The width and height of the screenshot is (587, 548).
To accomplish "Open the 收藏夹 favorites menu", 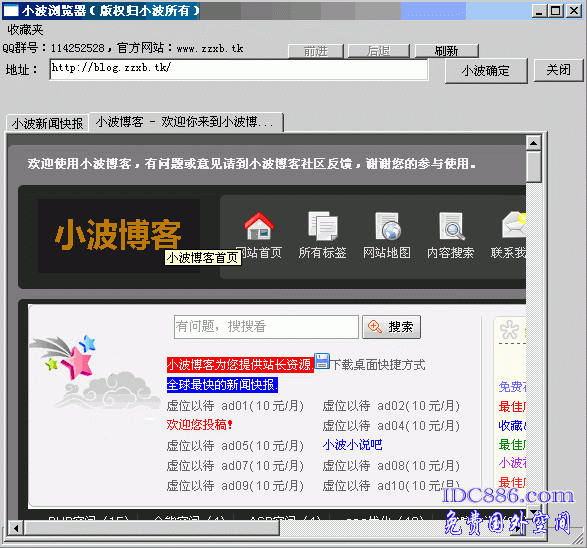I will (25, 30).
